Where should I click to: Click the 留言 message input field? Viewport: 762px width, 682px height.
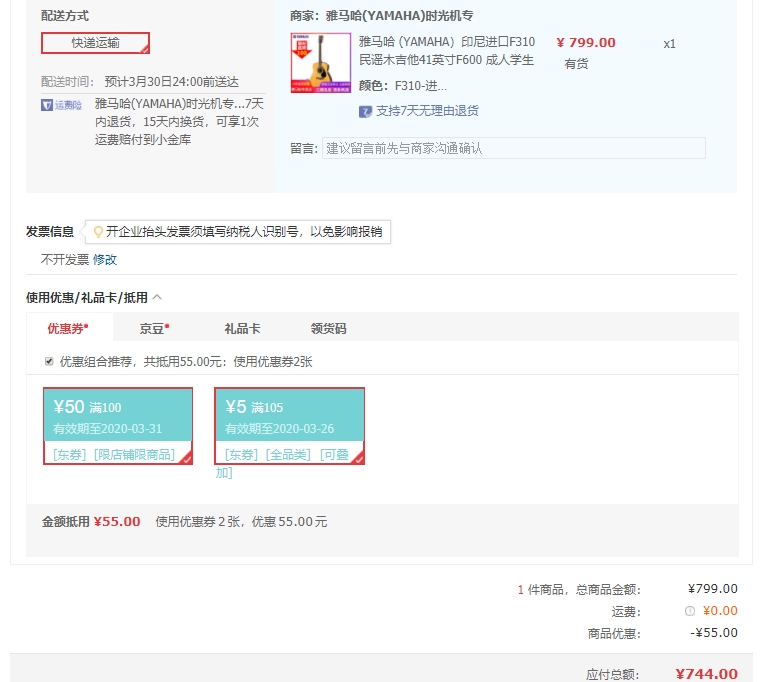click(x=514, y=148)
